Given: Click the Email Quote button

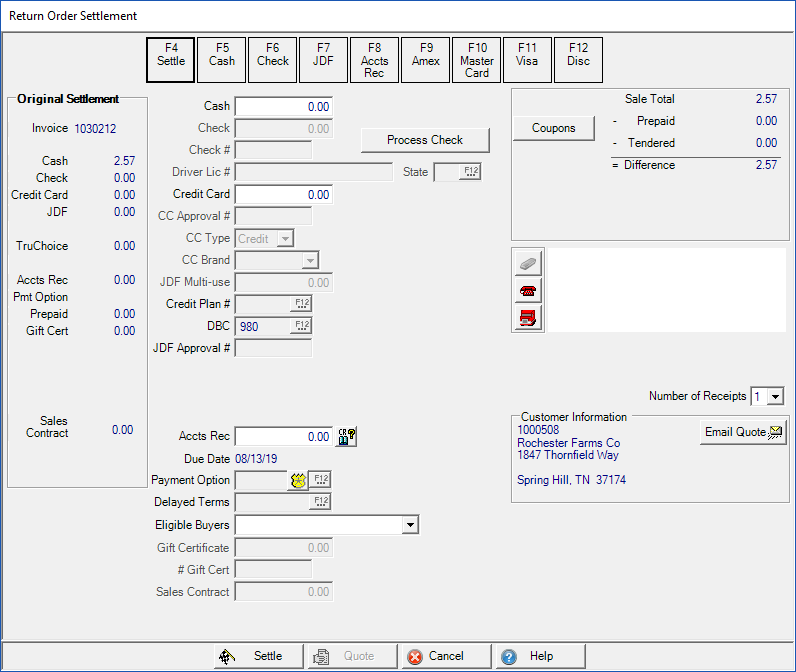Looking at the screenshot, I should 743,432.
